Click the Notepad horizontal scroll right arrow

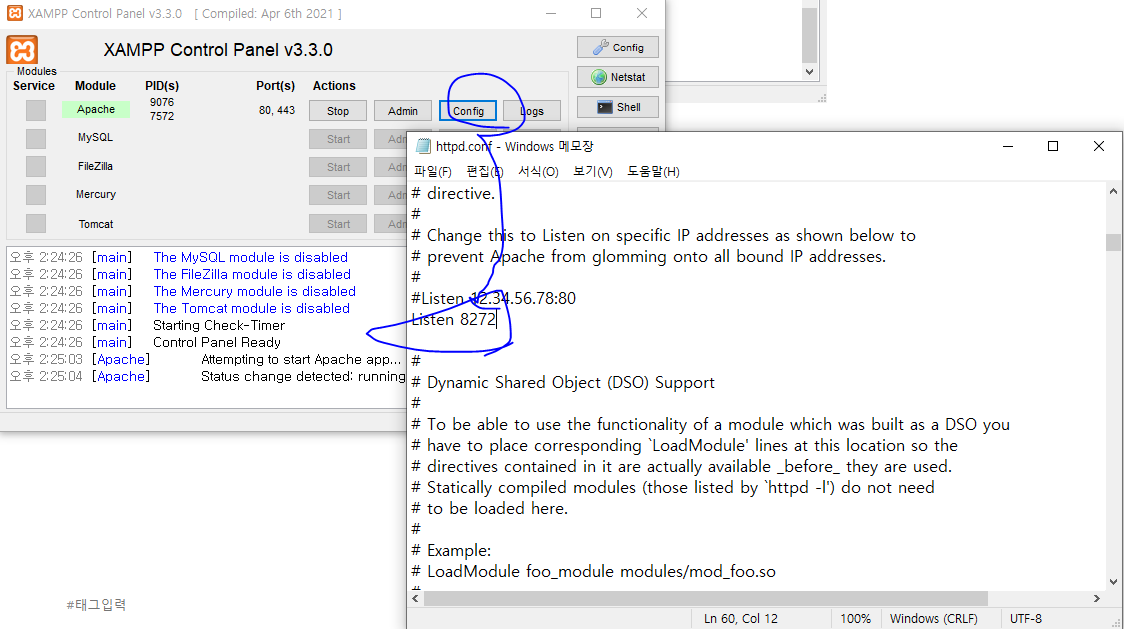pos(1097,598)
